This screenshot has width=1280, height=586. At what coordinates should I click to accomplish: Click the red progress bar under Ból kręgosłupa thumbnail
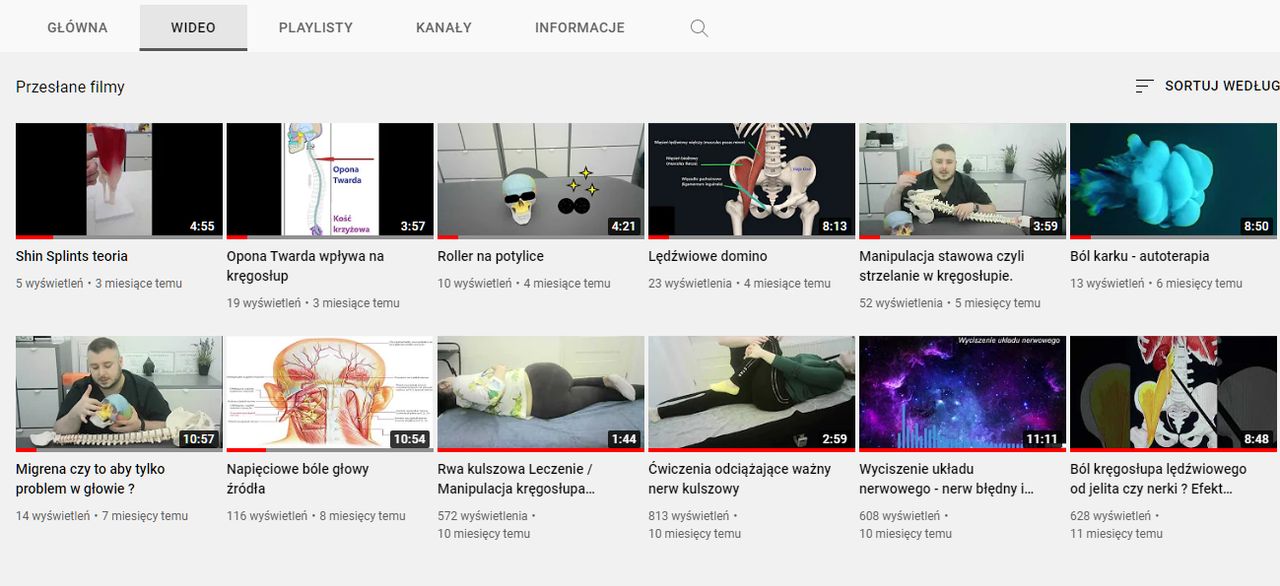[1173, 449]
